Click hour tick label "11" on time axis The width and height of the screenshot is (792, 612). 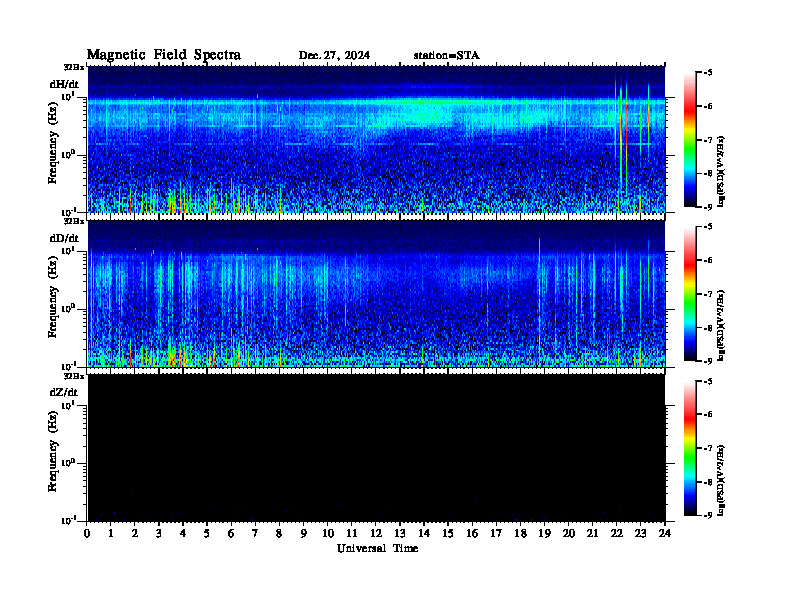352,533
